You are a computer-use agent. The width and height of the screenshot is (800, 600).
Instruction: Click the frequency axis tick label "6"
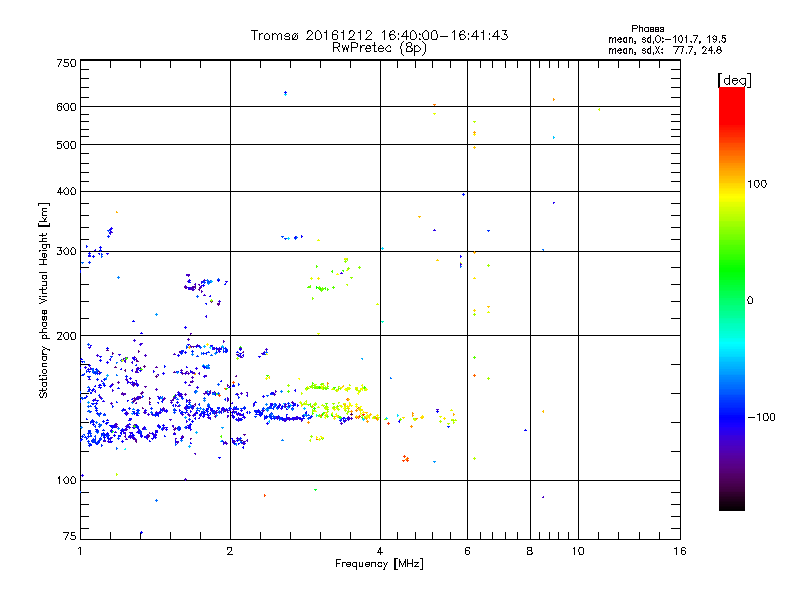point(467,551)
